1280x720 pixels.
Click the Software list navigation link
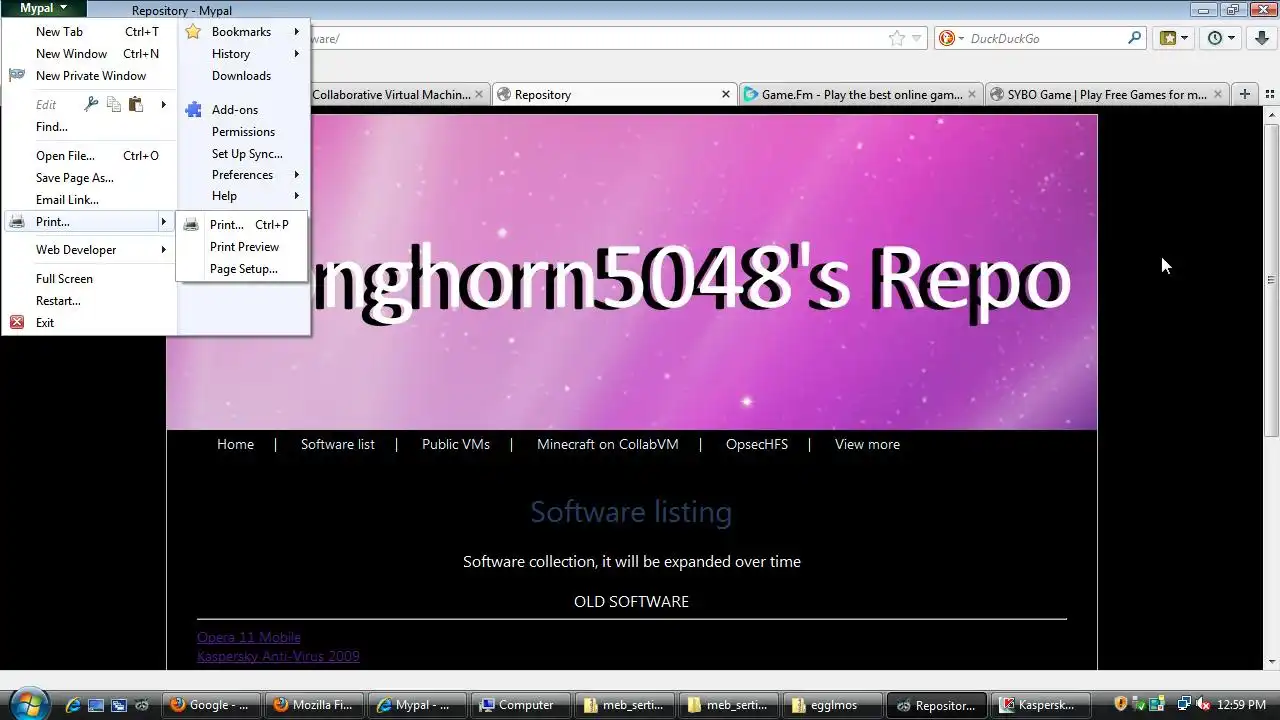(x=338, y=444)
